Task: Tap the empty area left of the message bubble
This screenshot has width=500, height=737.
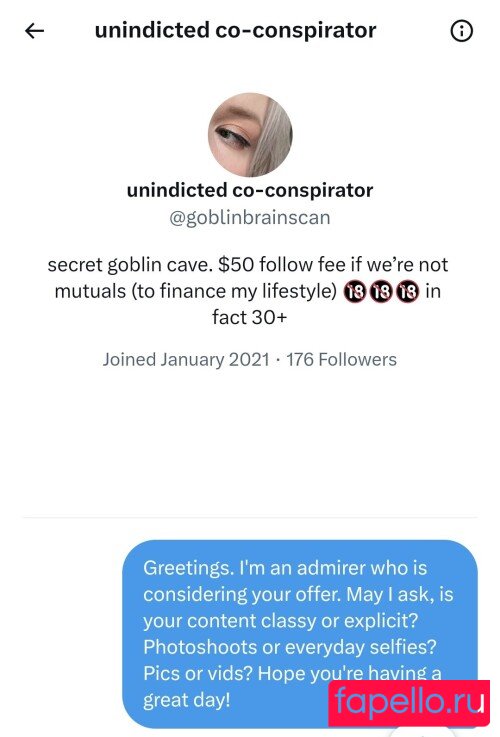Action: pos(61,634)
